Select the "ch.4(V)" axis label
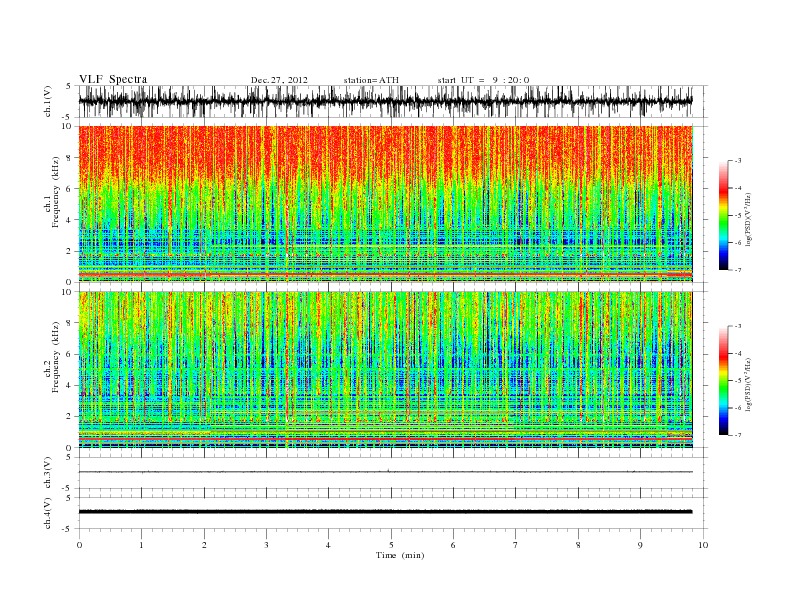Image resolution: width=792 pixels, height=612 pixels. pyautogui.click(x=48, y=513)
